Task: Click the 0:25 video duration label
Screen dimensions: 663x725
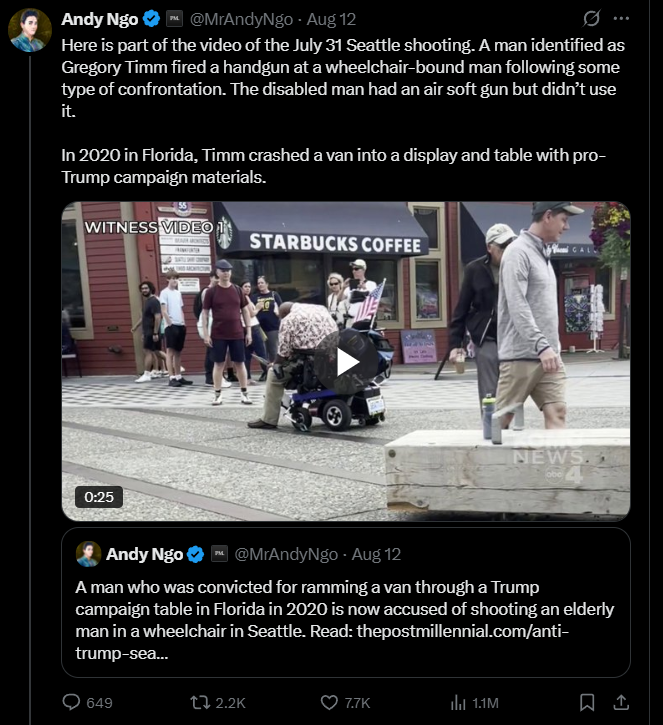Action: 99,497
